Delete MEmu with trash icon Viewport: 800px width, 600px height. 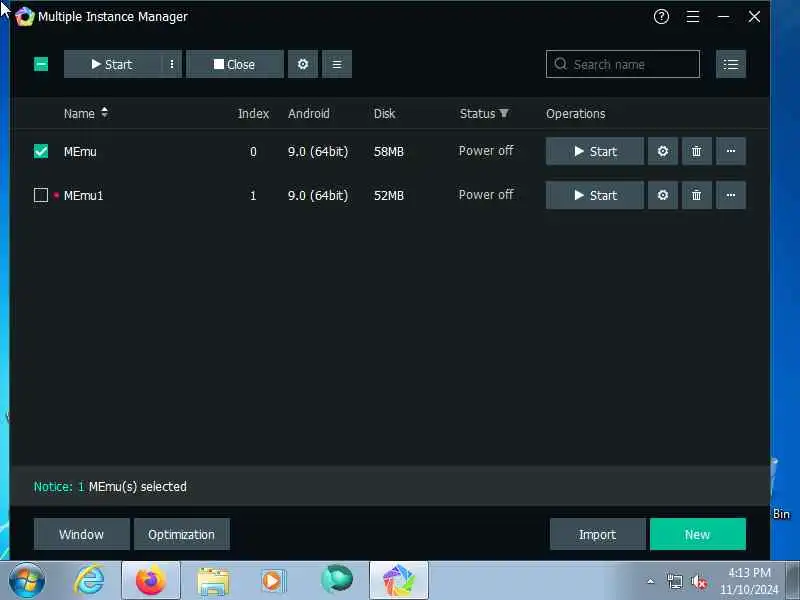coord(696,152)
